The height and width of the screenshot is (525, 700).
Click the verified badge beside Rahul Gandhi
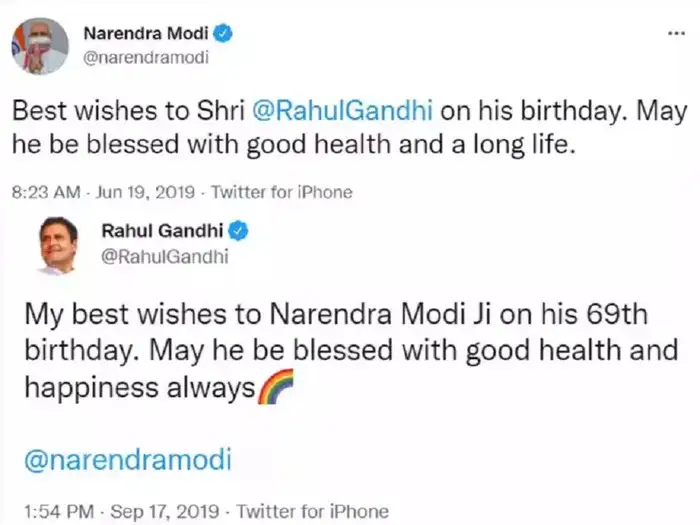[240, 232]
